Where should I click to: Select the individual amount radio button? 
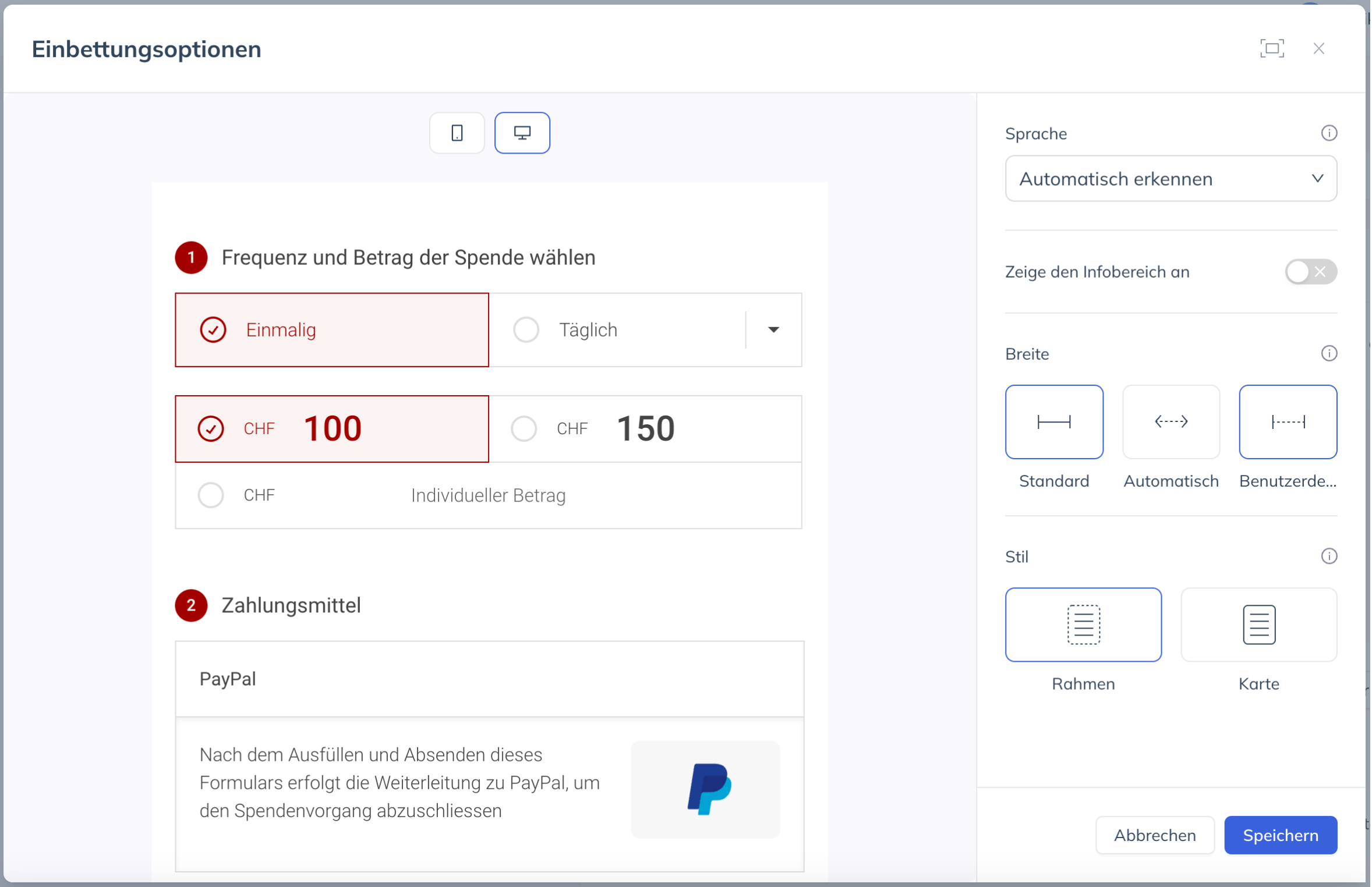[211, 495]
